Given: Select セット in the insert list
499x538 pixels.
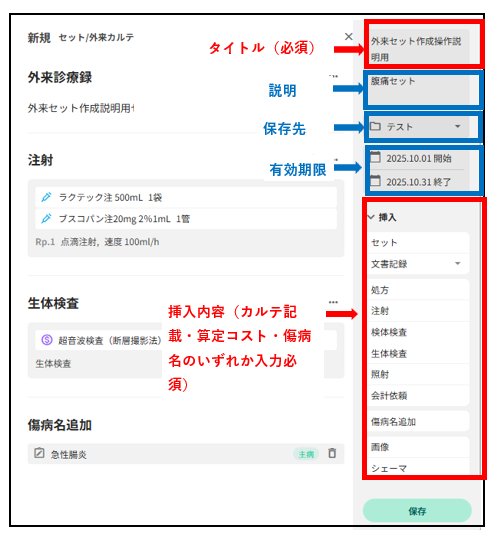Looking at the screenshot, I should pos(418,243).
